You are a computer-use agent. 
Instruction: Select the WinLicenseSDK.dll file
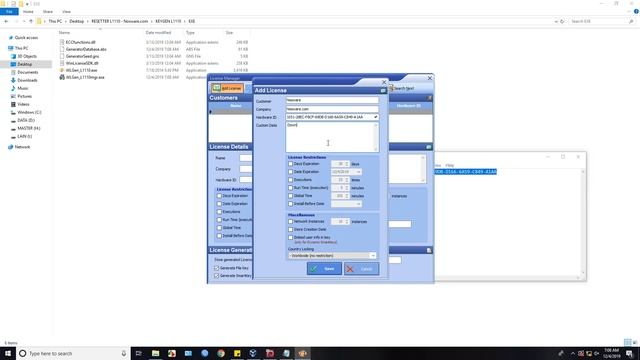pyautogui.click(x=82, y=63)
